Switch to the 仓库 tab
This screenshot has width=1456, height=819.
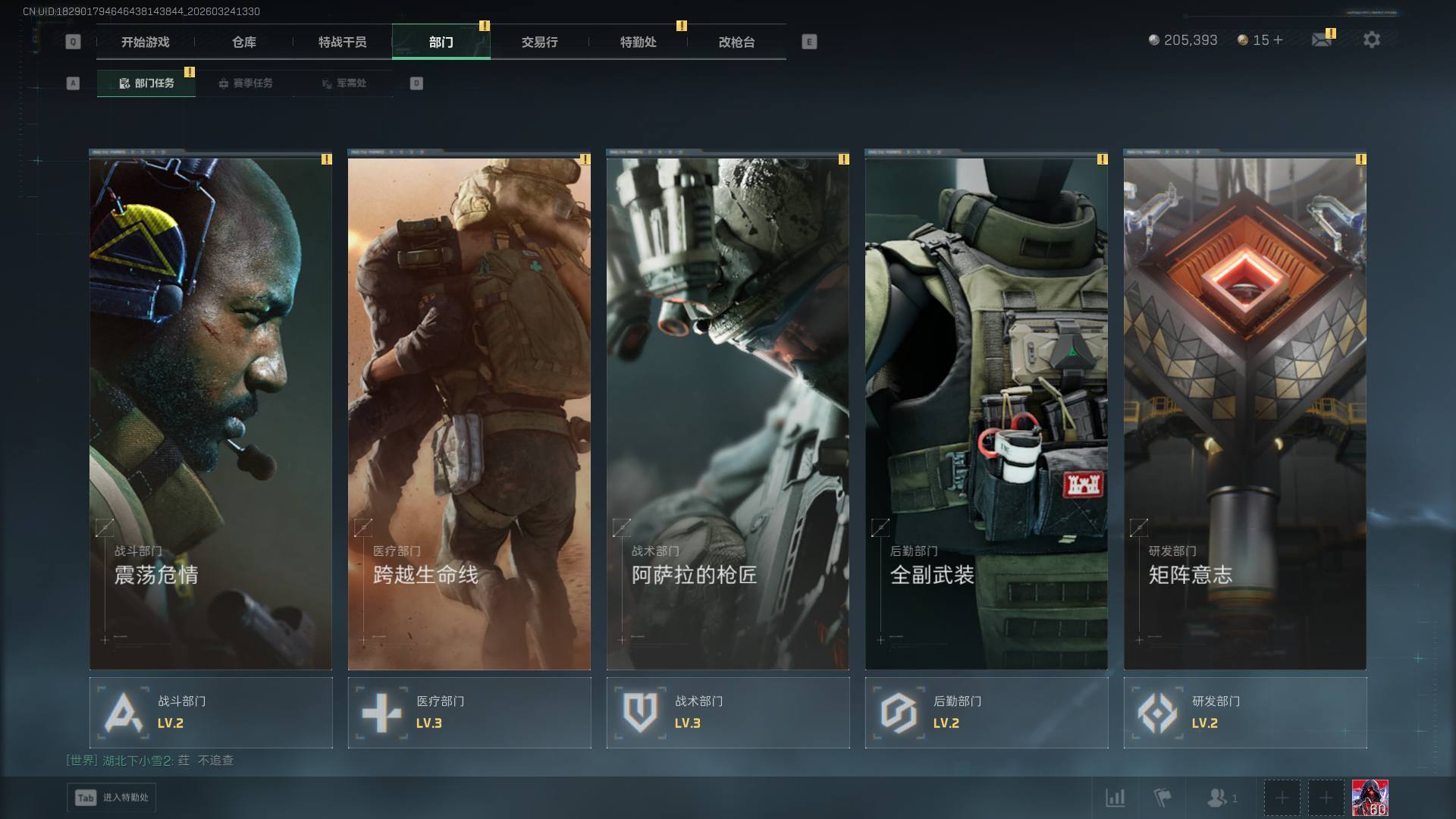point(243,42)
